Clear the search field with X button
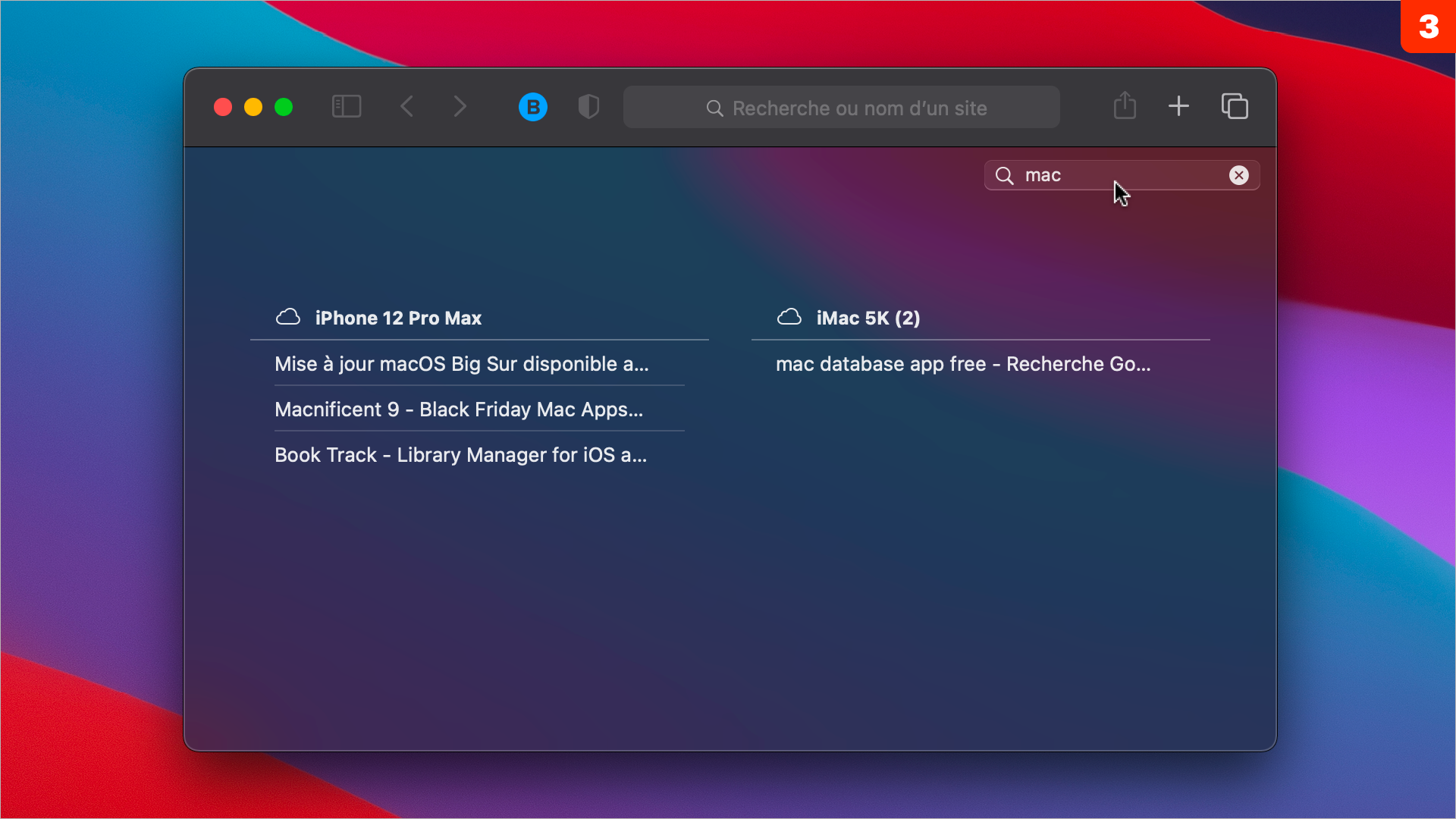This screenshot has width=1456, height=819. (1239, 175)
